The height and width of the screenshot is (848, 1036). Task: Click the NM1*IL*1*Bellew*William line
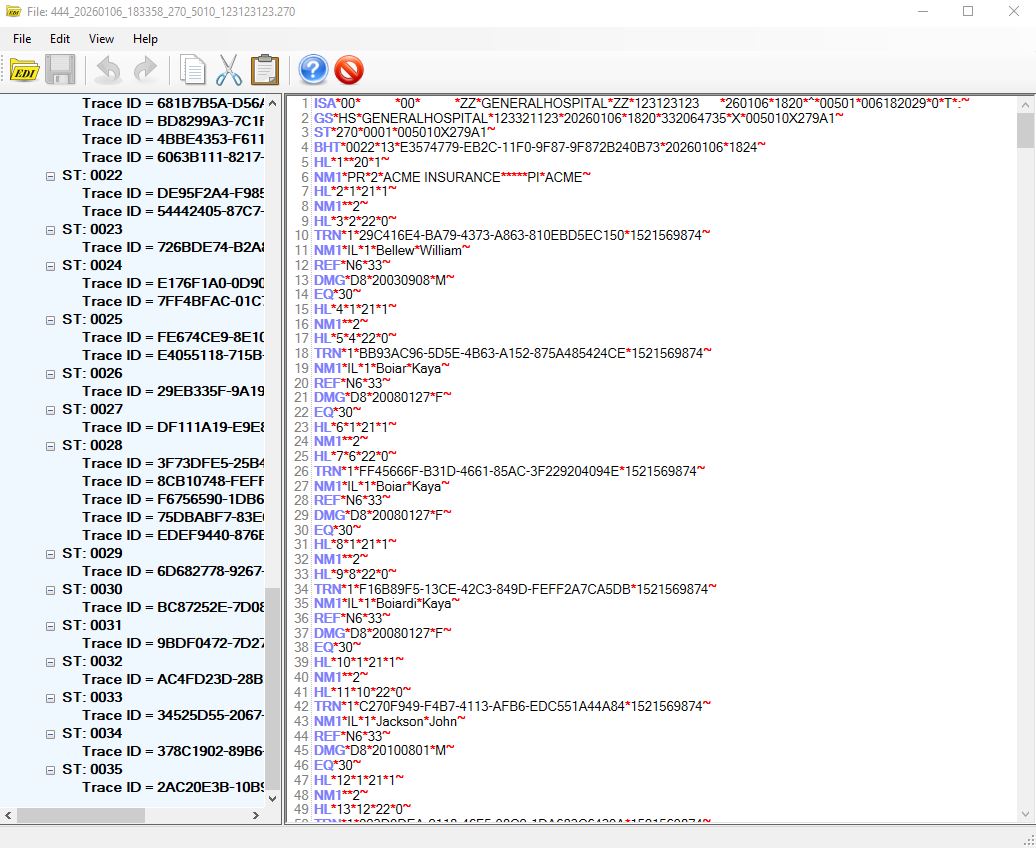coord(392,251)
